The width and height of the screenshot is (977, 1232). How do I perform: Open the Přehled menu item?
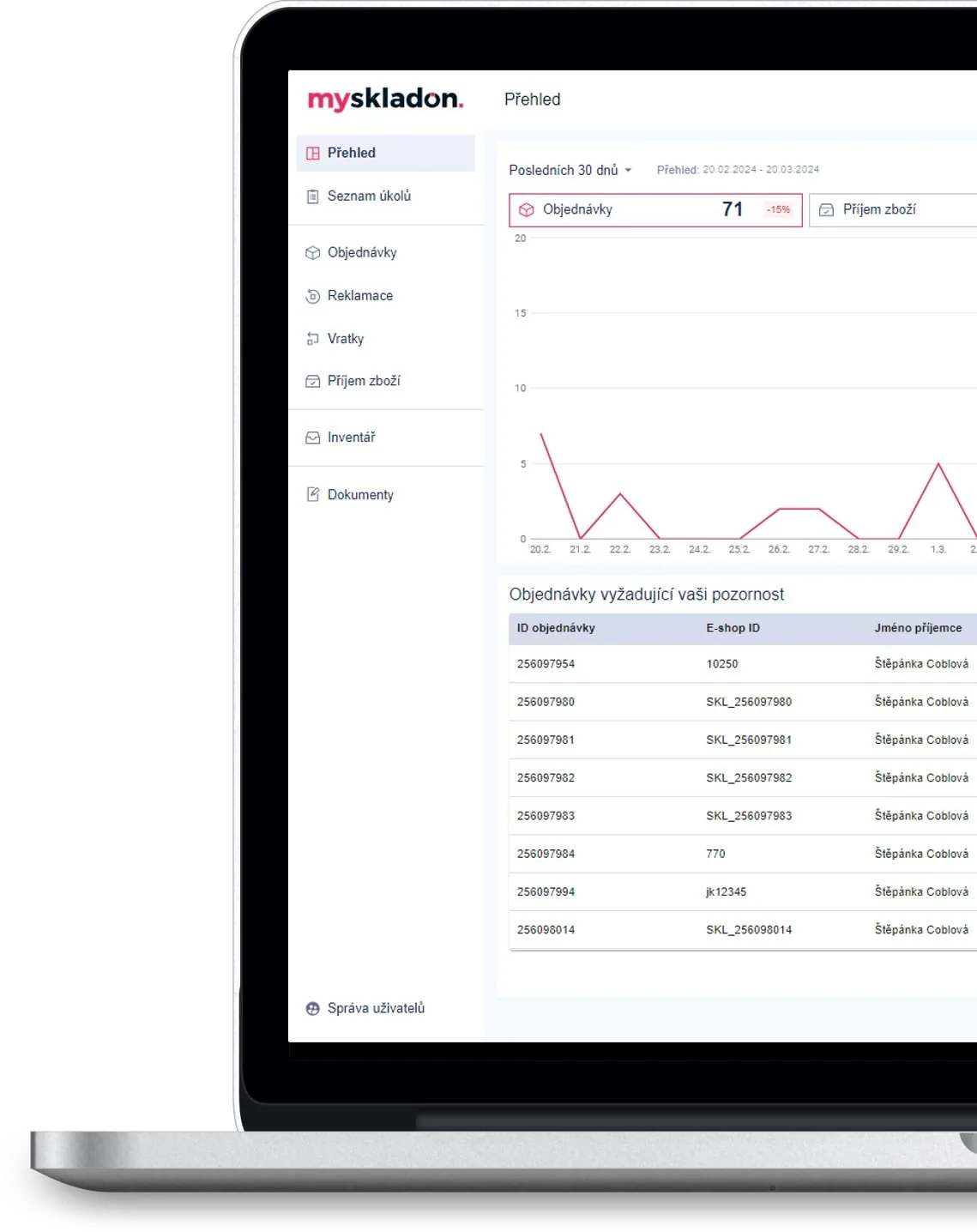(386, 153)
